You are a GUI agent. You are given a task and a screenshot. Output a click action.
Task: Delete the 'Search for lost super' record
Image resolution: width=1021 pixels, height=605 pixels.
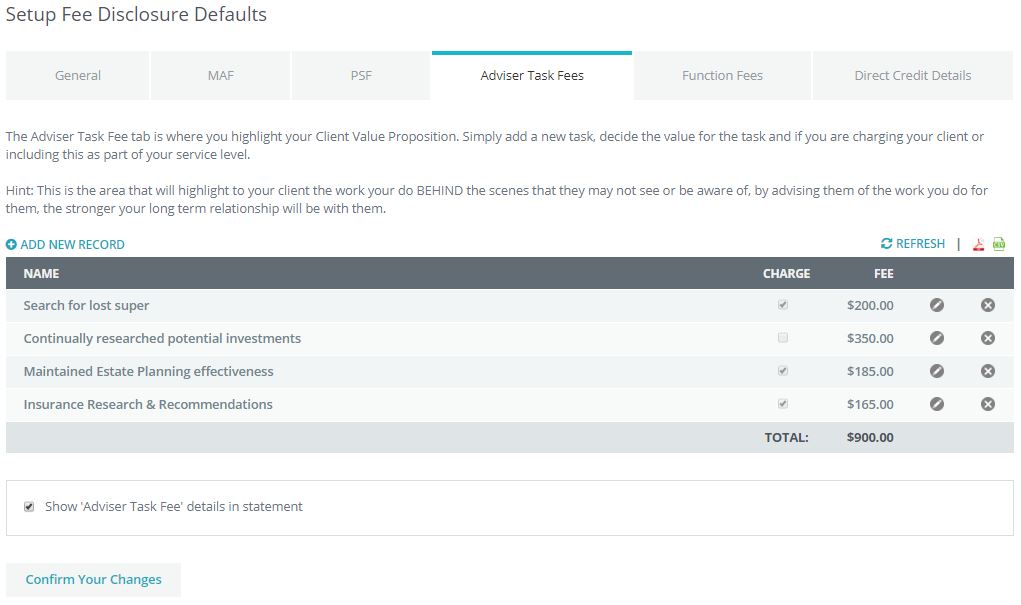coord(988,305)
